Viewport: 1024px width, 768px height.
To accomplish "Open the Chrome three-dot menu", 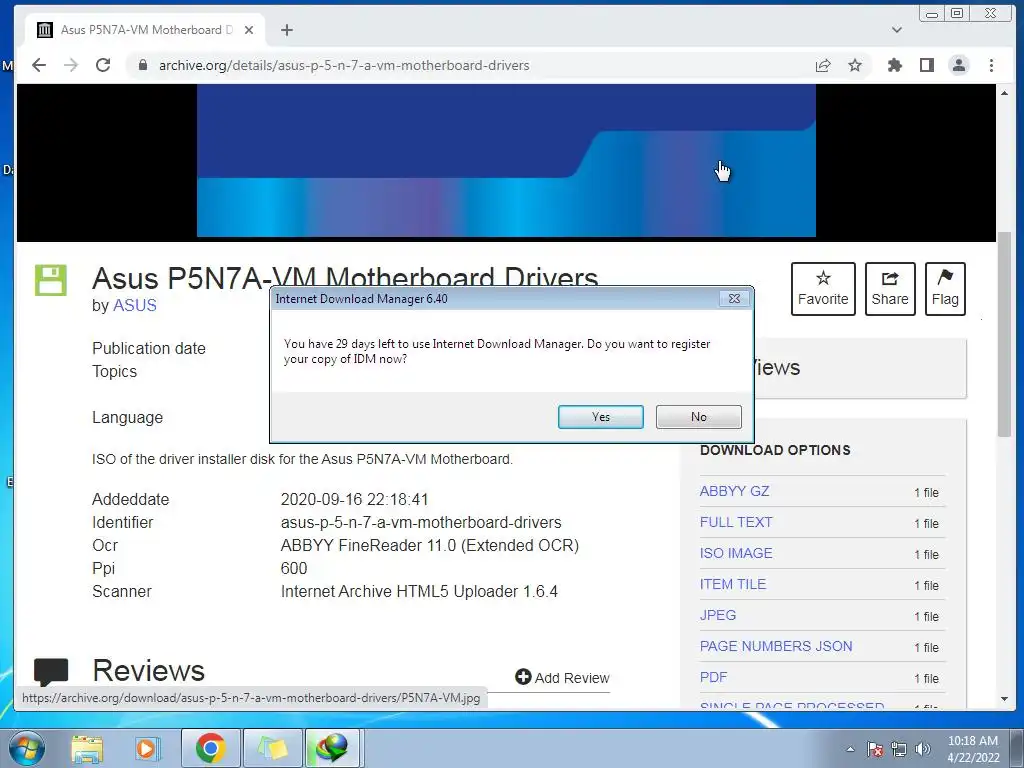I will (x=991, y=65).
